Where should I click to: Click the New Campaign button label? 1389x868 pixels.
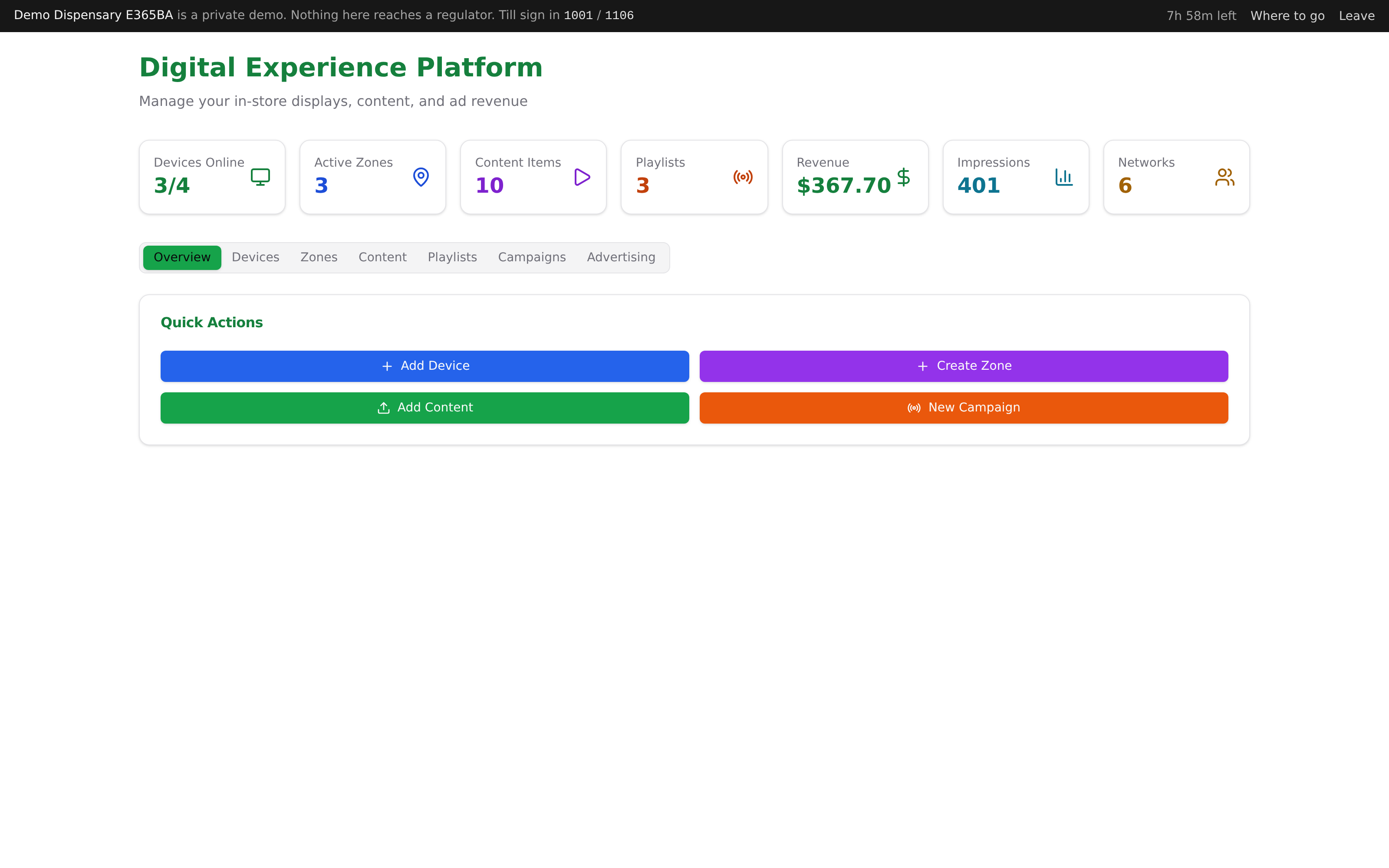pyautogui.click(x=974, y=408)
